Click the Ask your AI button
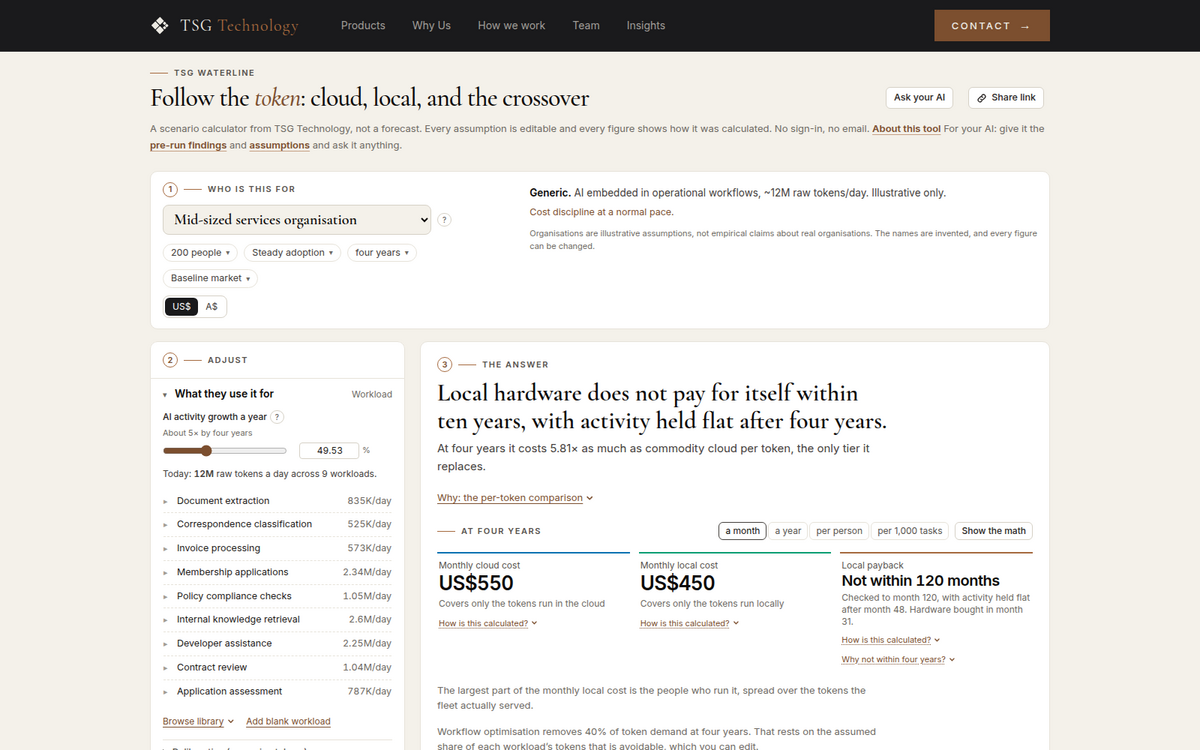1200x750 pixels. [x=919, y=98]
